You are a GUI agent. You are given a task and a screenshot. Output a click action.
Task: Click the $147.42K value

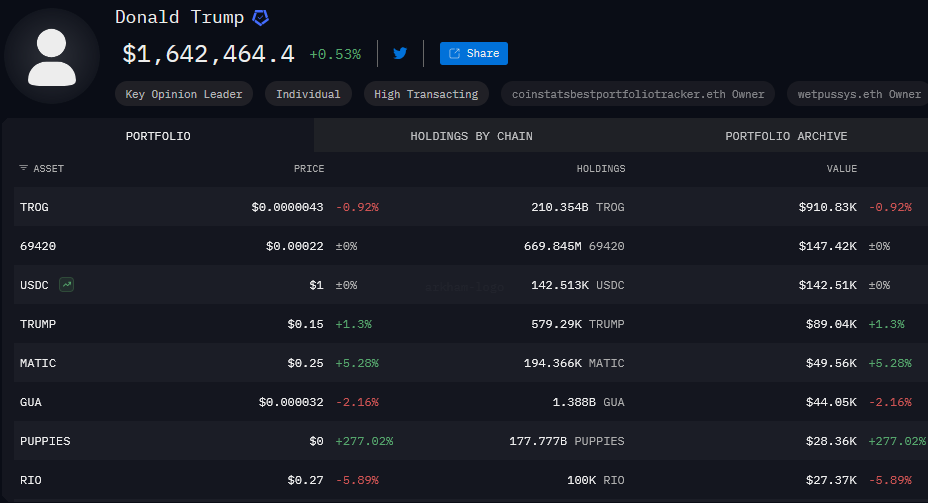click(x=827, y=246)
